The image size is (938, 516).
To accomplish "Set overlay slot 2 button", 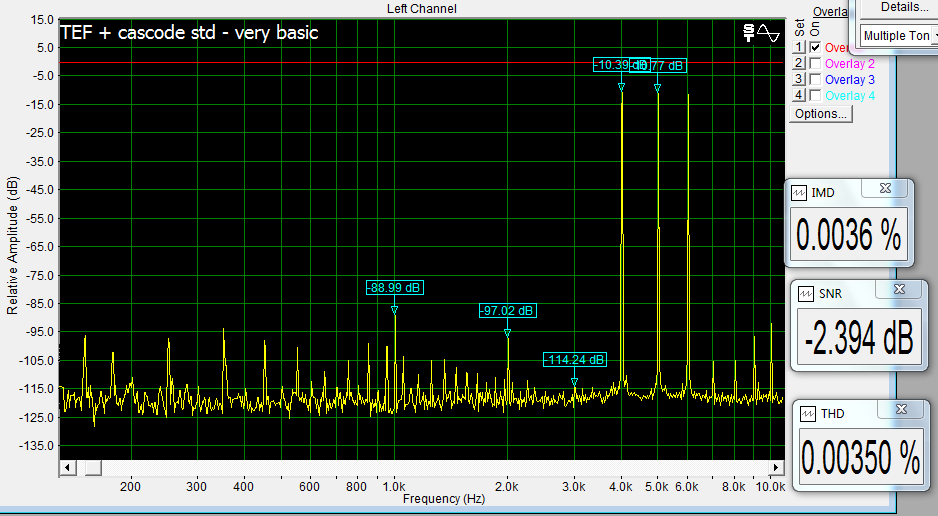I will point(799,63).
